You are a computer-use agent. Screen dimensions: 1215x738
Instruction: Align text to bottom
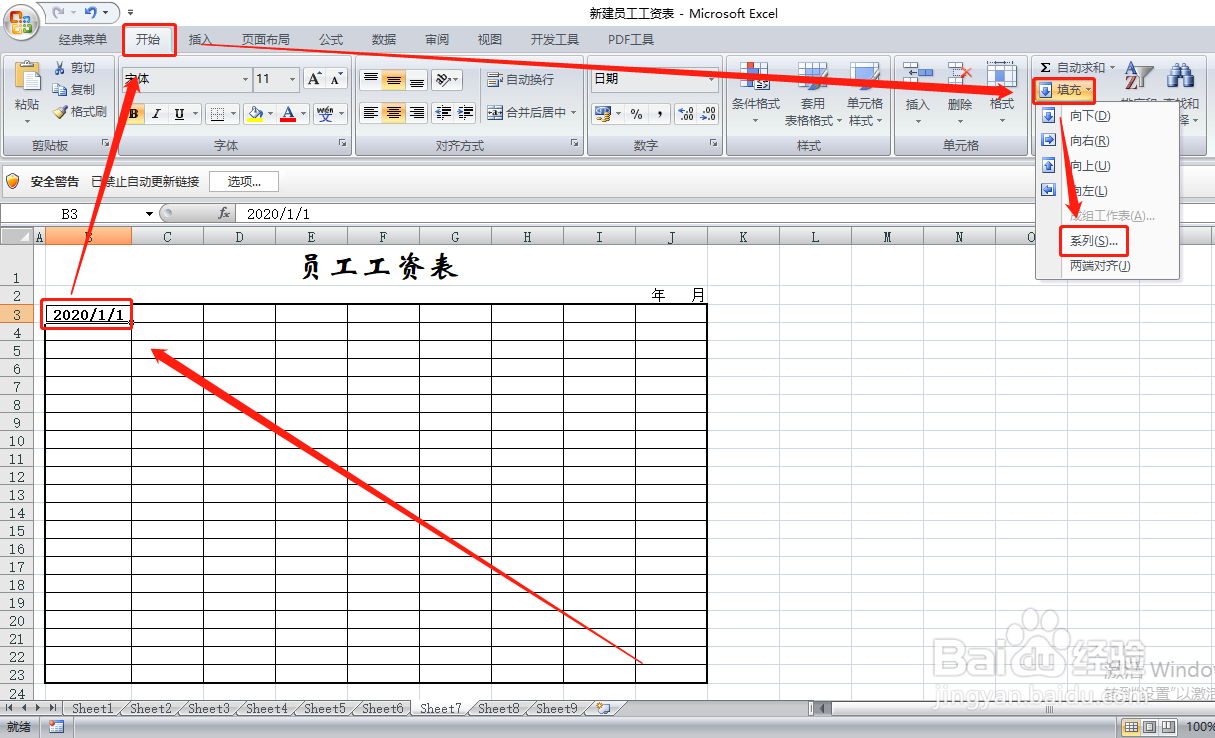[x=417, y=80]
